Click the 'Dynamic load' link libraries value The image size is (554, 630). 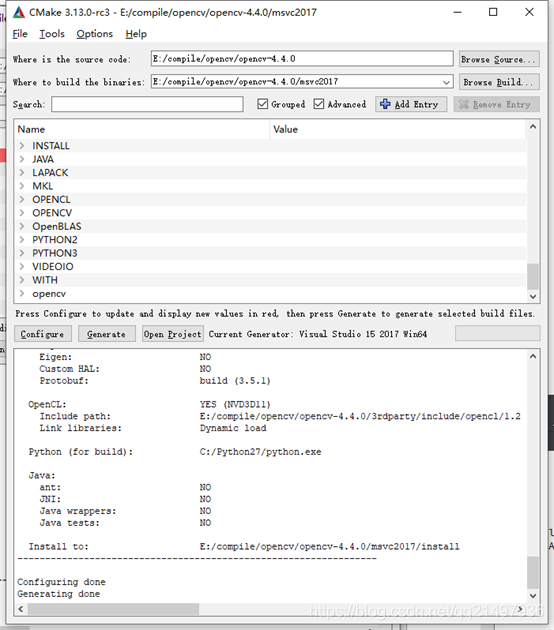tap(233, 428)
